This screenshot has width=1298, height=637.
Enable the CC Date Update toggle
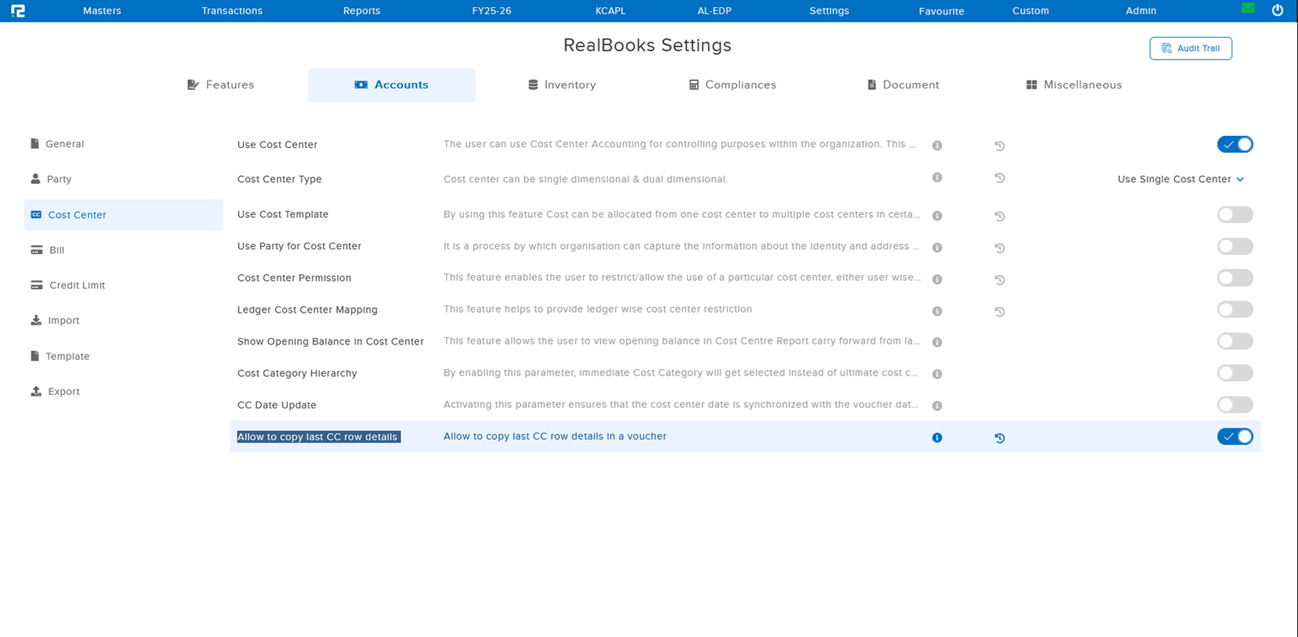(1235, 405)
